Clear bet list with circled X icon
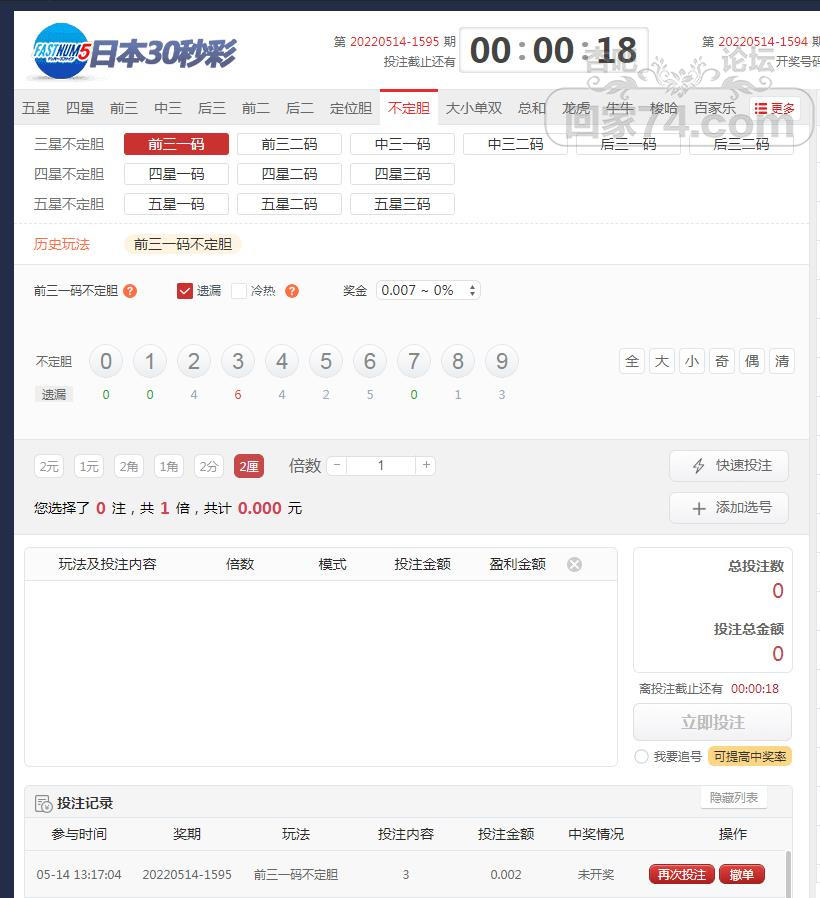 [x=574, y=564]
